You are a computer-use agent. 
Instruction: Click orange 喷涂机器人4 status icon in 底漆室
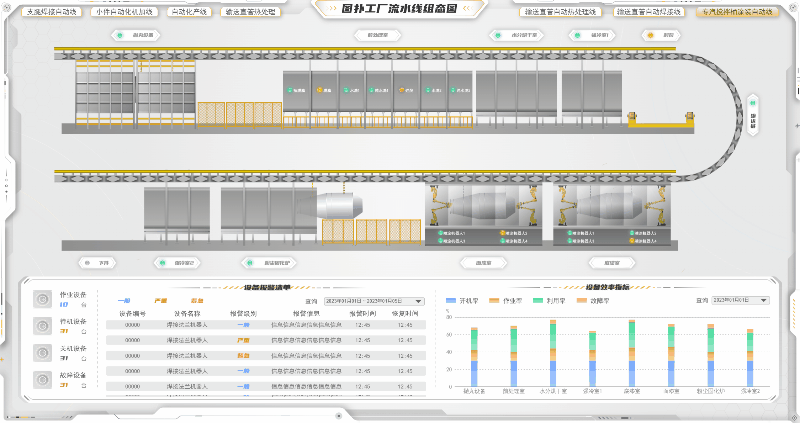click(632, 241)
